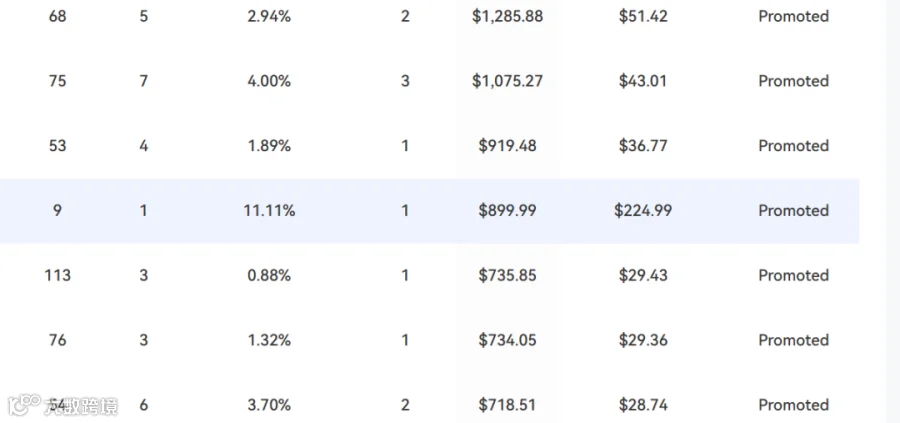Select the highlighted row's Promoted status
The height and width of the screenshot is (423, 900).
793,211
